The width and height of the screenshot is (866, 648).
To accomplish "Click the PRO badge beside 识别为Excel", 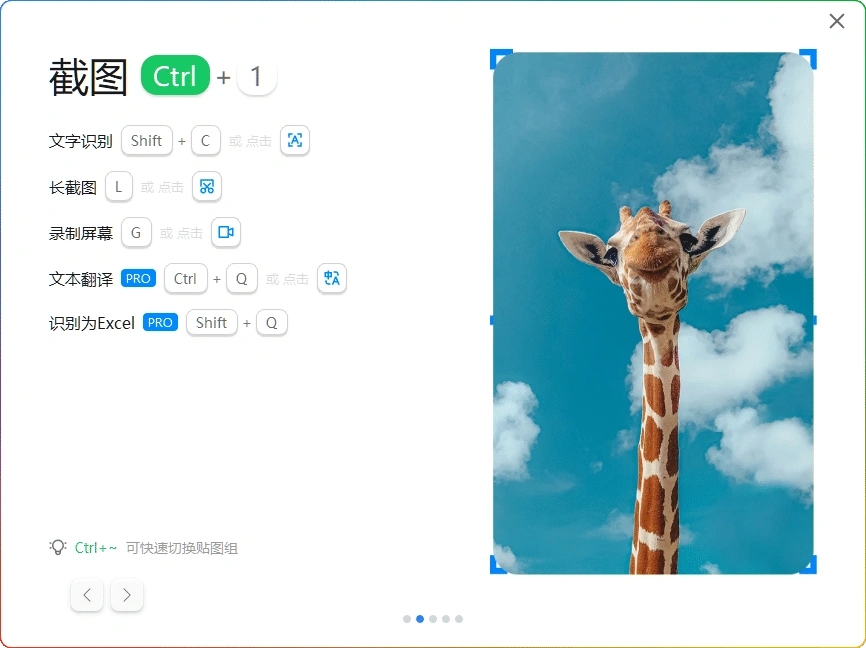I will coord(160,322).
